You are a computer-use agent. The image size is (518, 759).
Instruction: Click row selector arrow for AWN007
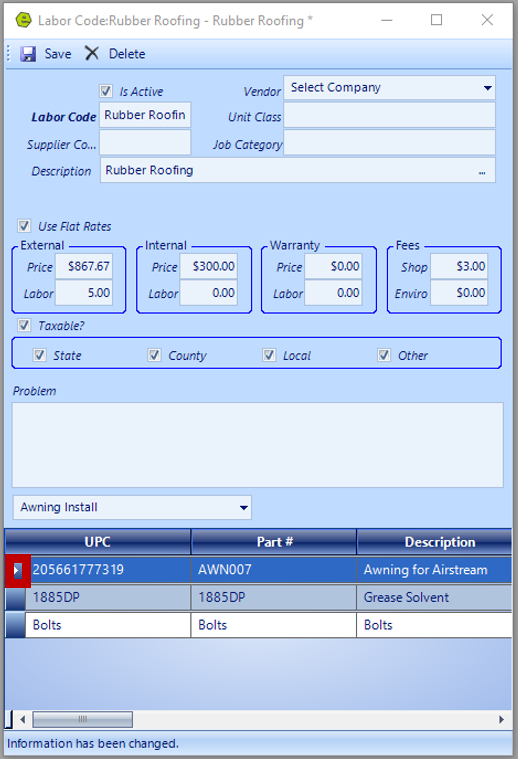(x=17, y=571)
